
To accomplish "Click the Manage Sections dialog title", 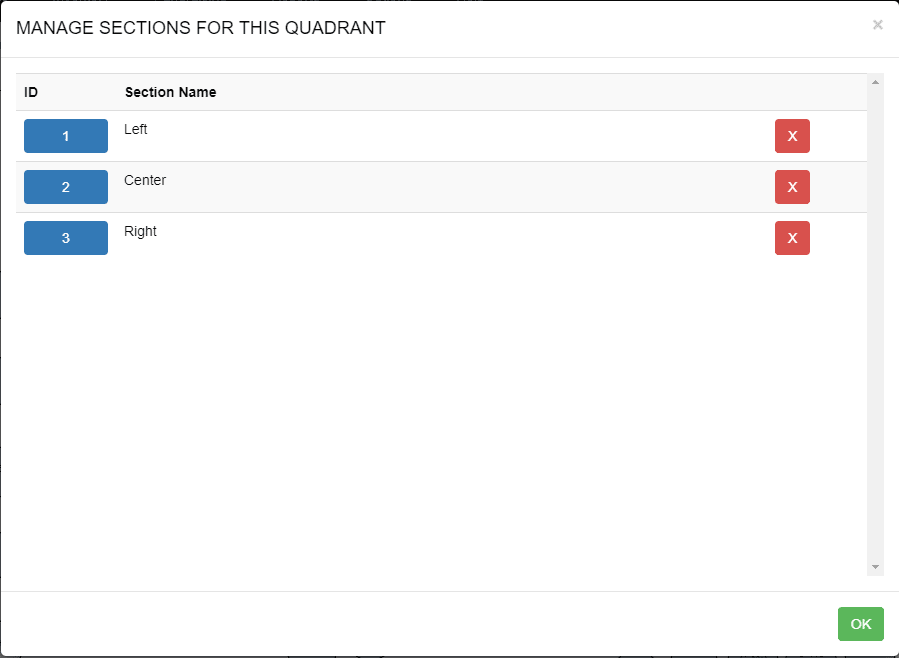I will [201, 28].
